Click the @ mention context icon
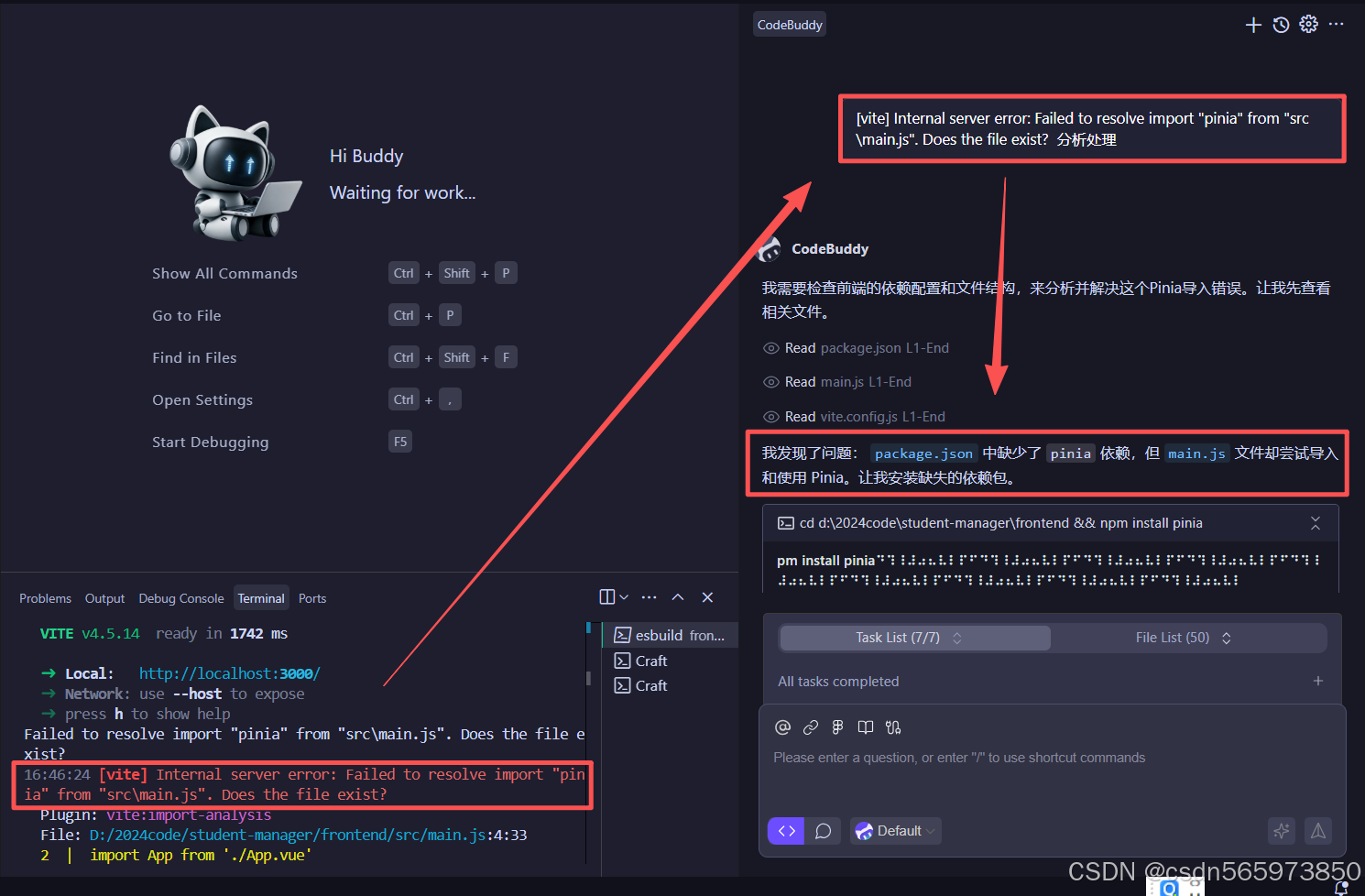The width and height of the screenshot is (1365, 896). point(782,727)
